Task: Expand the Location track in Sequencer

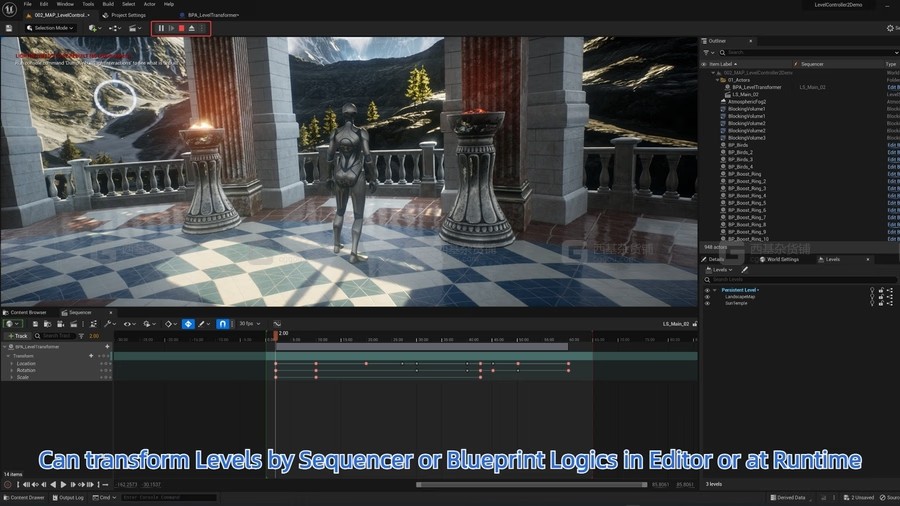Action: (12, 363)
